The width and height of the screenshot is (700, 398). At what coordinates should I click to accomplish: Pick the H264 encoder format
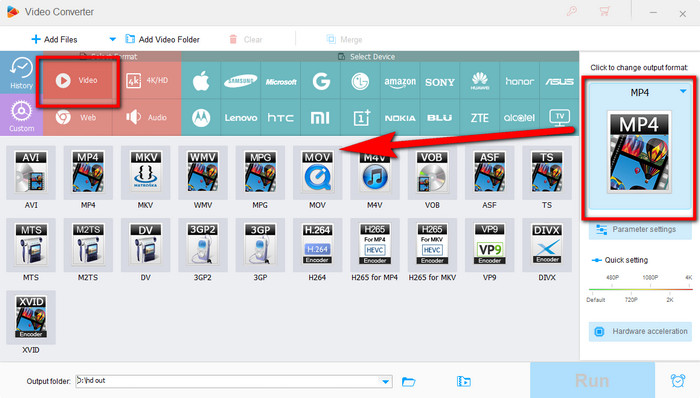click(x=317, y=245)
